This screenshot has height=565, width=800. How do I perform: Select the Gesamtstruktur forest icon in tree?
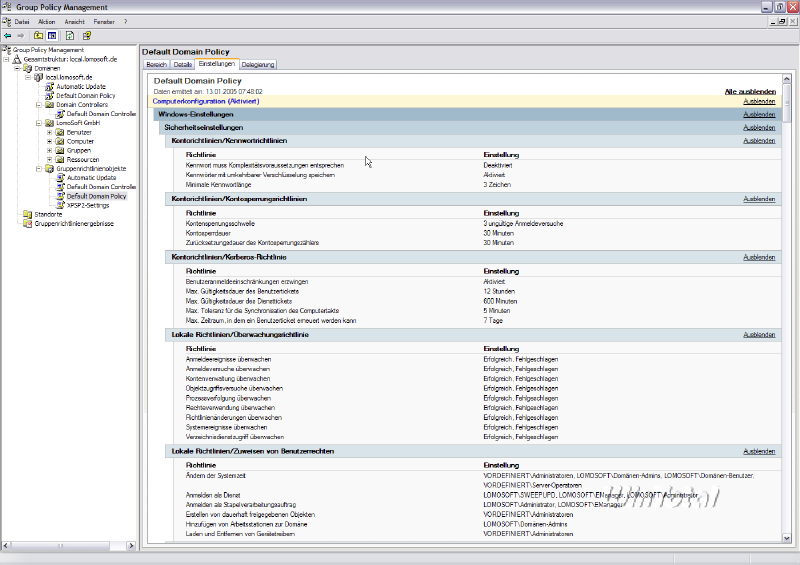click(18, 59)
